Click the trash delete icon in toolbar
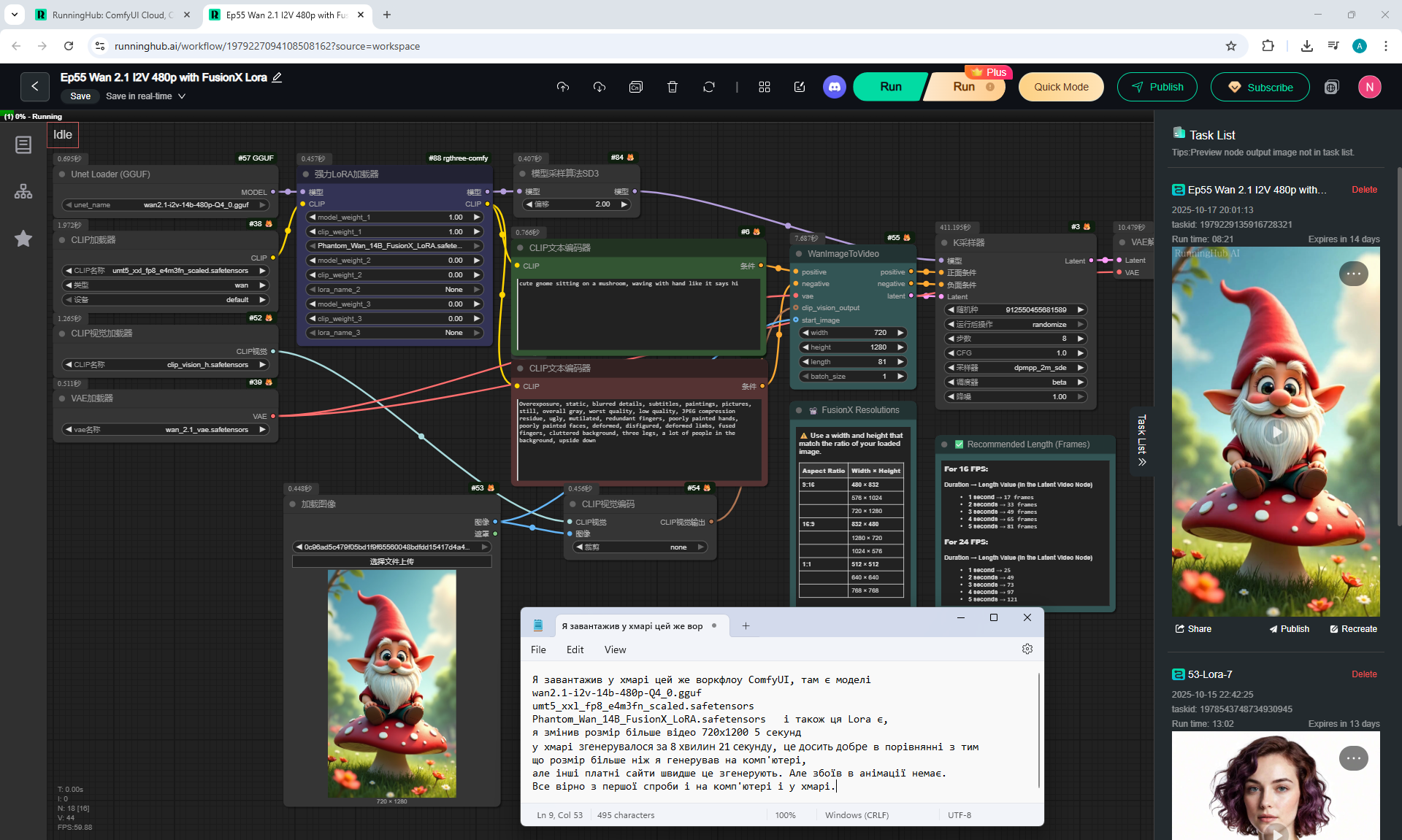Screen dimensions: 1402x840 point(673,87)
